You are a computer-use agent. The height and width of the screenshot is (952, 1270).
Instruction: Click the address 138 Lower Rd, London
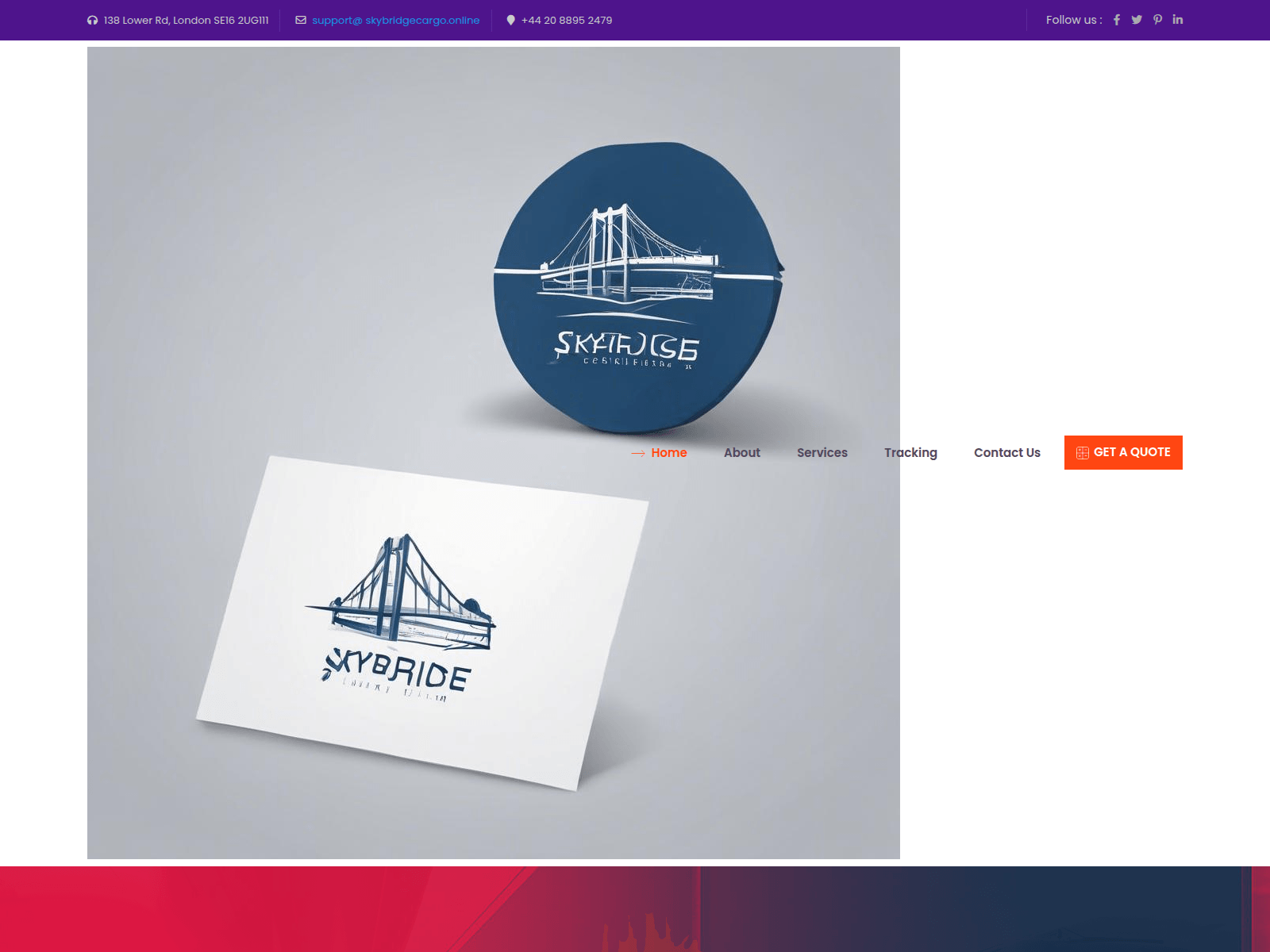[x=186, y=21]
